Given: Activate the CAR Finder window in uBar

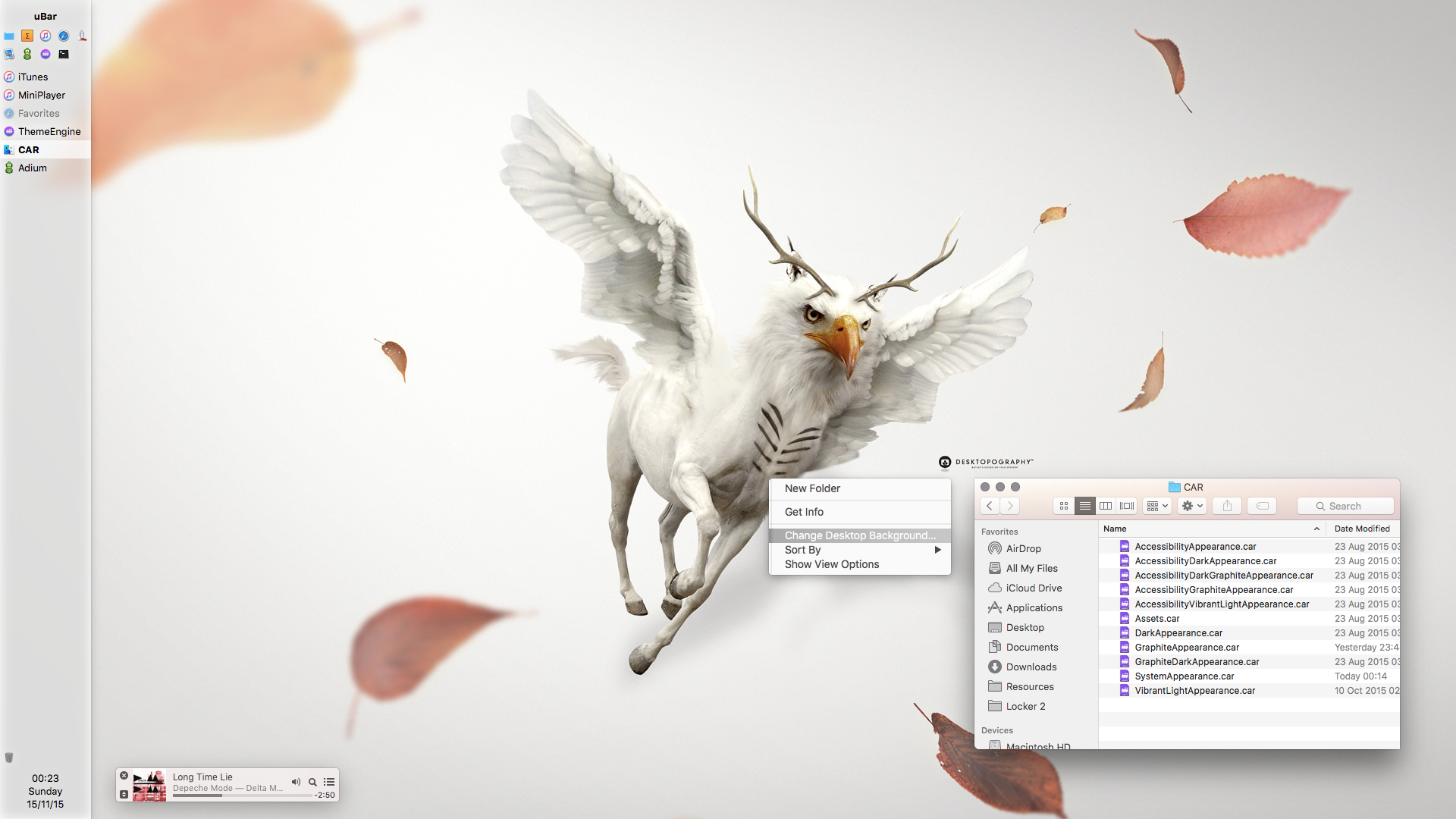Looking at the screenshot, I should (45, 149).
